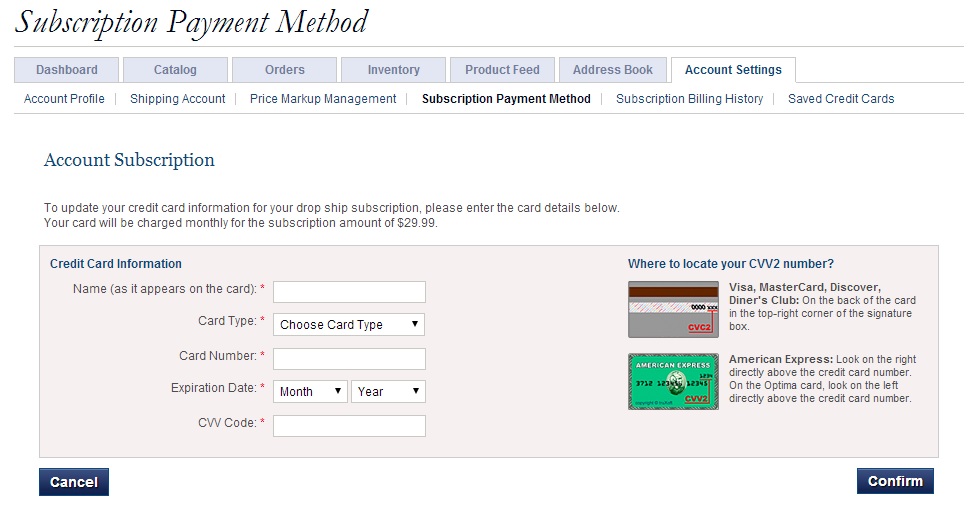Focus the name on card field
This screenshot has width=977, height=522.
[350, 292]
